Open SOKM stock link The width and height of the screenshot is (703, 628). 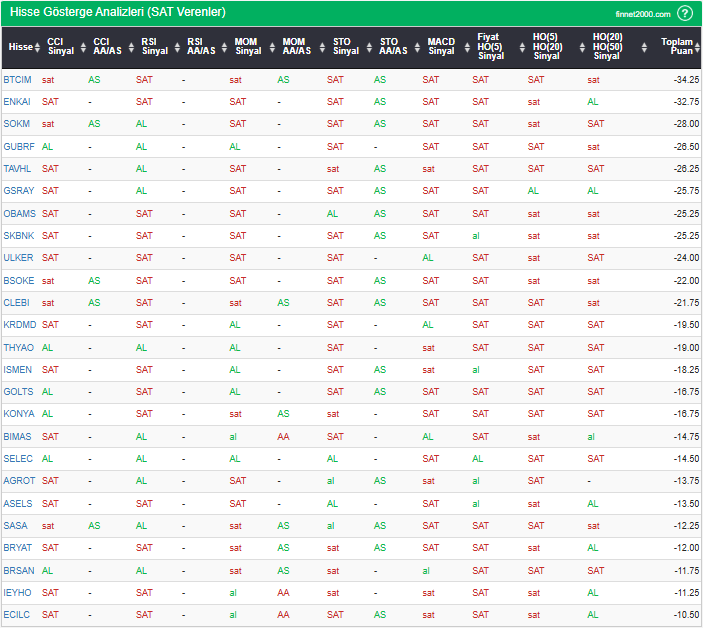pyautogui.click(x=17, y=124)
